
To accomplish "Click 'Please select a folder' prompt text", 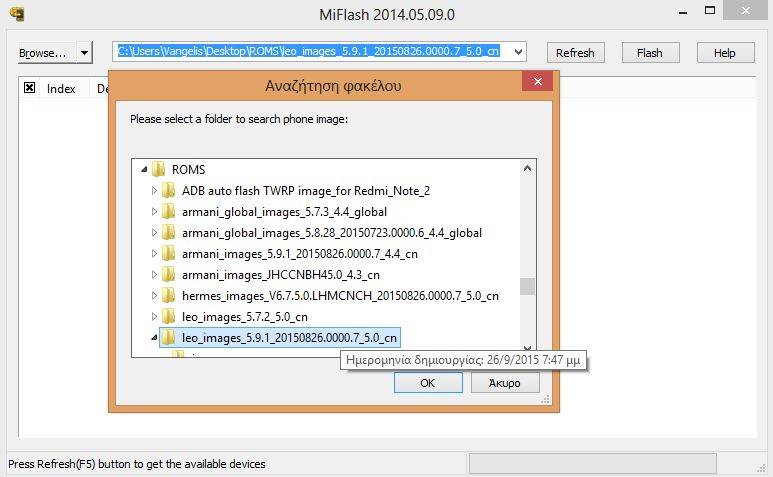I will (239, 119).
